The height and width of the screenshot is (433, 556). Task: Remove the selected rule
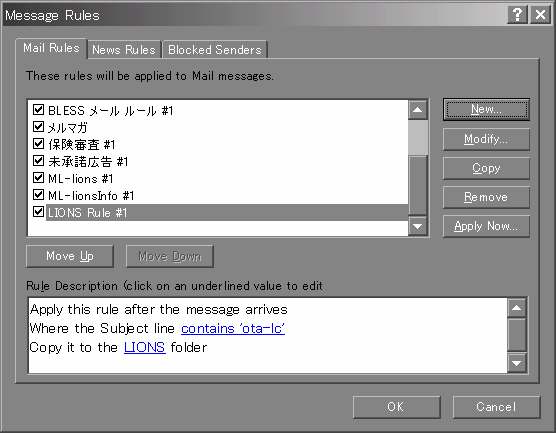(486, 197)
